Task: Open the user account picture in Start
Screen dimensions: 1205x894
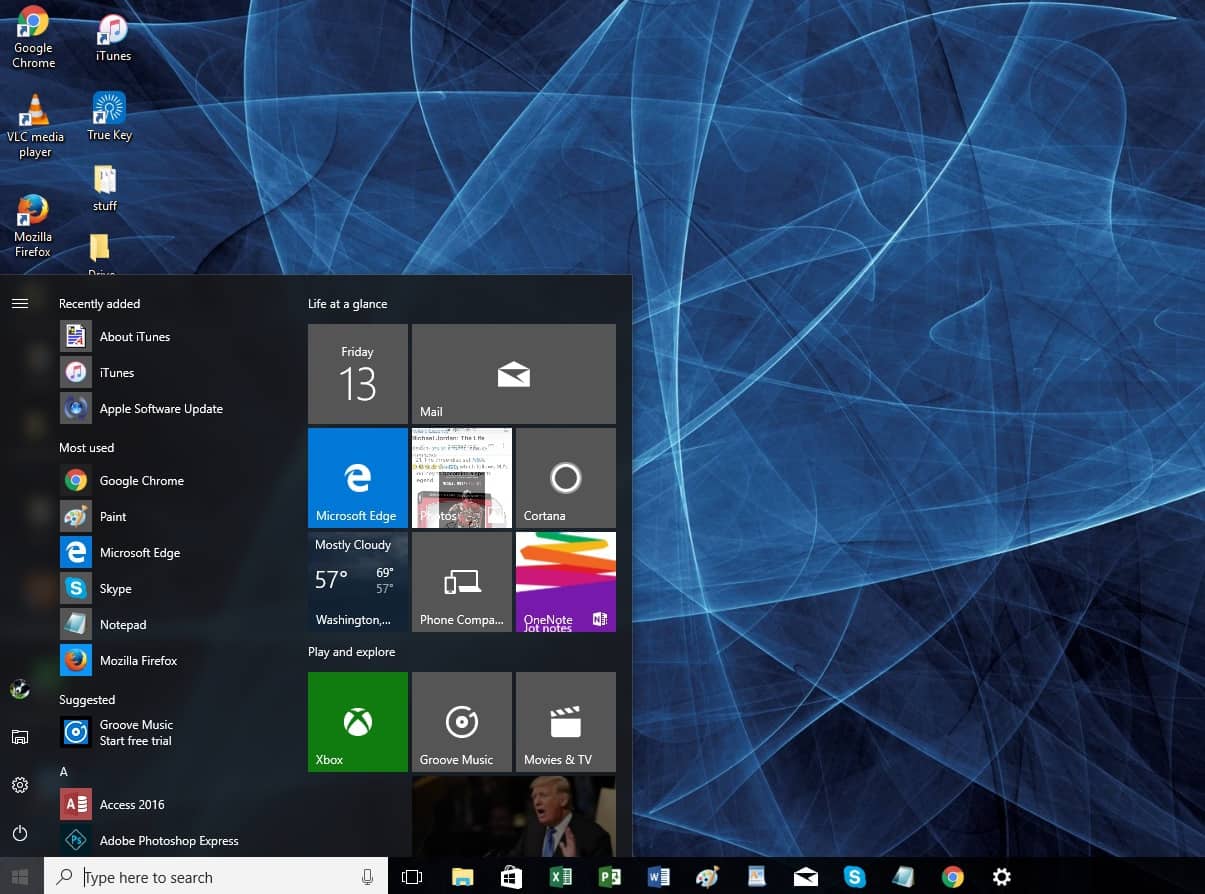Action: point(20,689)
